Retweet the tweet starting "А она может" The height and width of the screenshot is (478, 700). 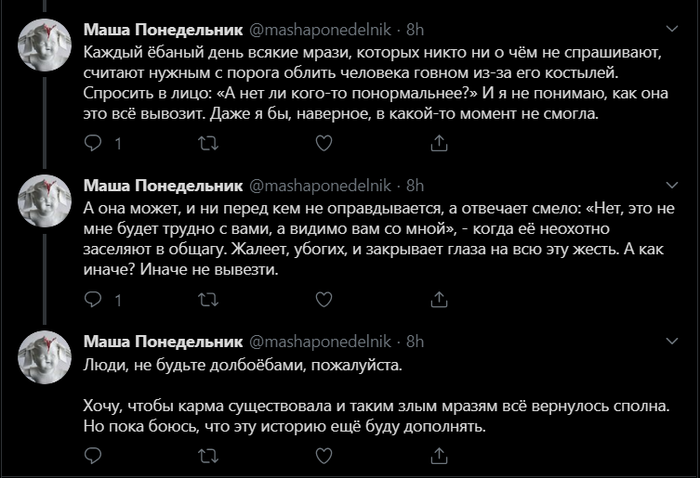tap(207, 299)
